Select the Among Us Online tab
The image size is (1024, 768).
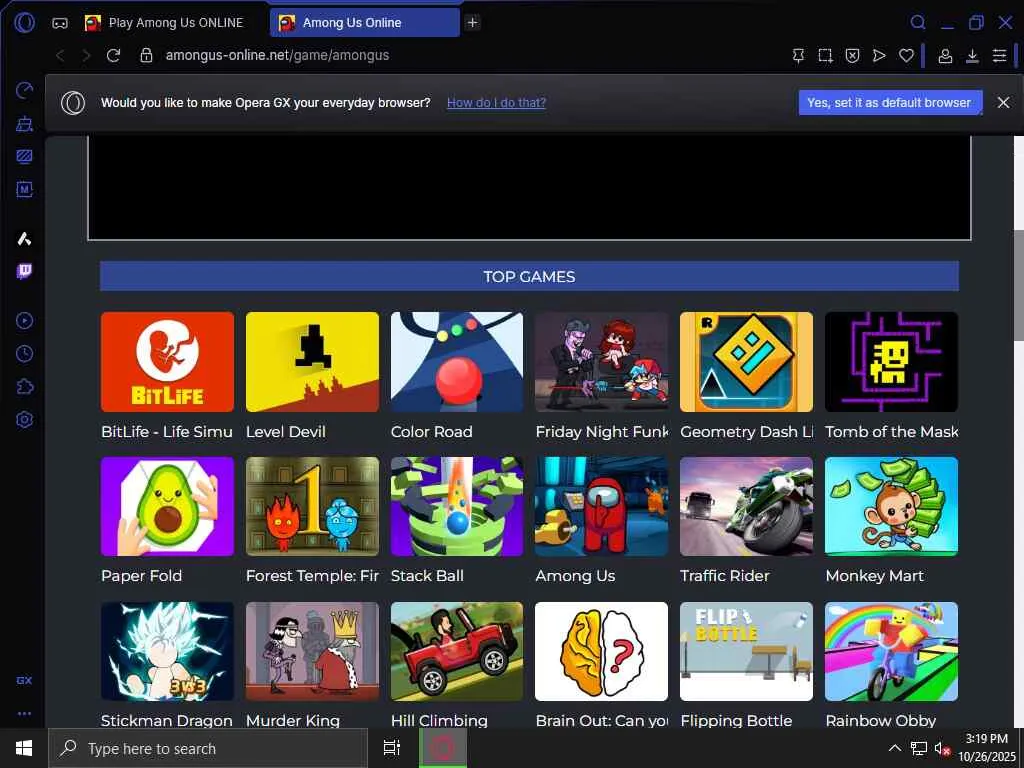point(364,23)
